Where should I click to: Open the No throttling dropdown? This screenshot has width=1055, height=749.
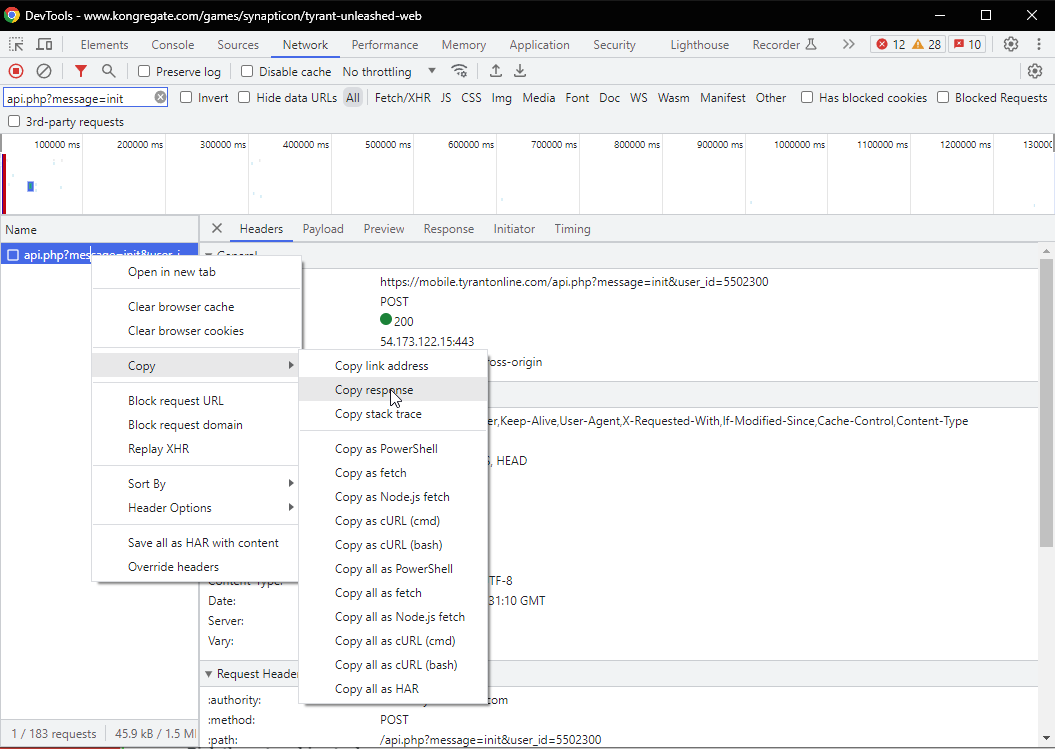click(389, 72)
